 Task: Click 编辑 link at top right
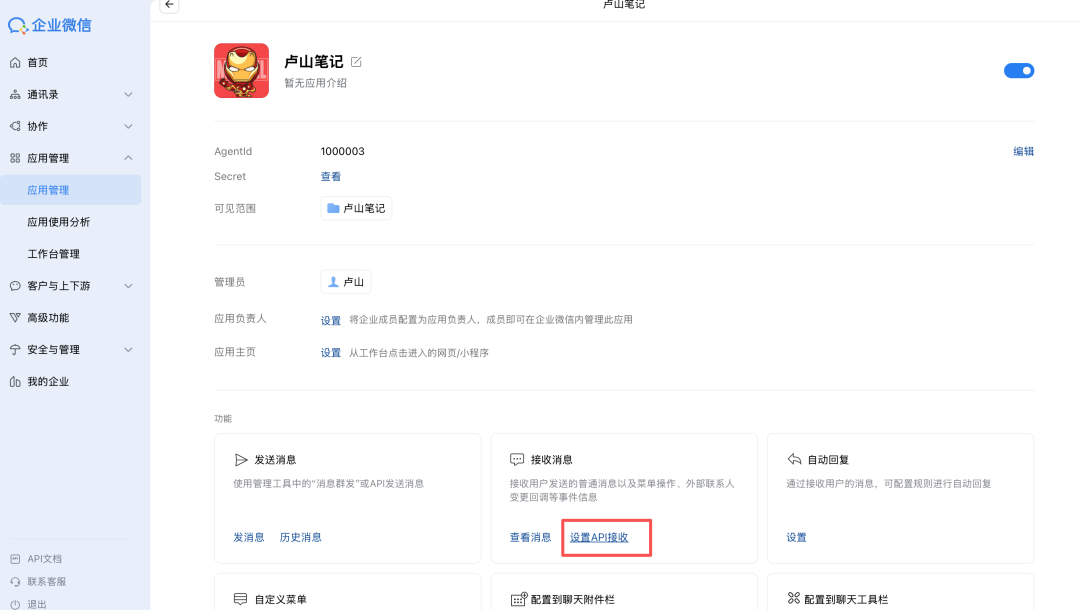click(x=1024, y=151)
